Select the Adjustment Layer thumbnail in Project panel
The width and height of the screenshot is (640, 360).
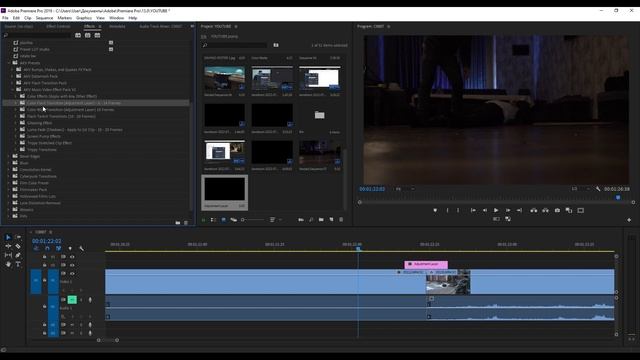point(224,189)
